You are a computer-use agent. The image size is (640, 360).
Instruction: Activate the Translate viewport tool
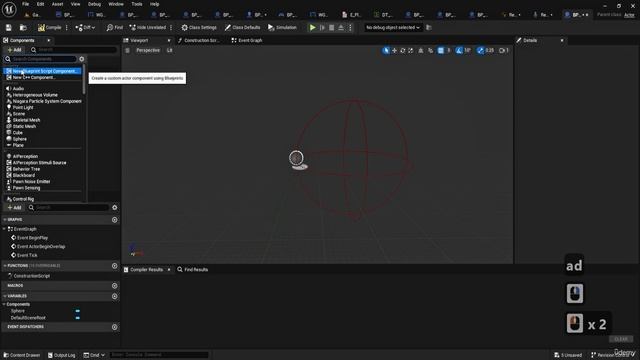tap(394, 50)
